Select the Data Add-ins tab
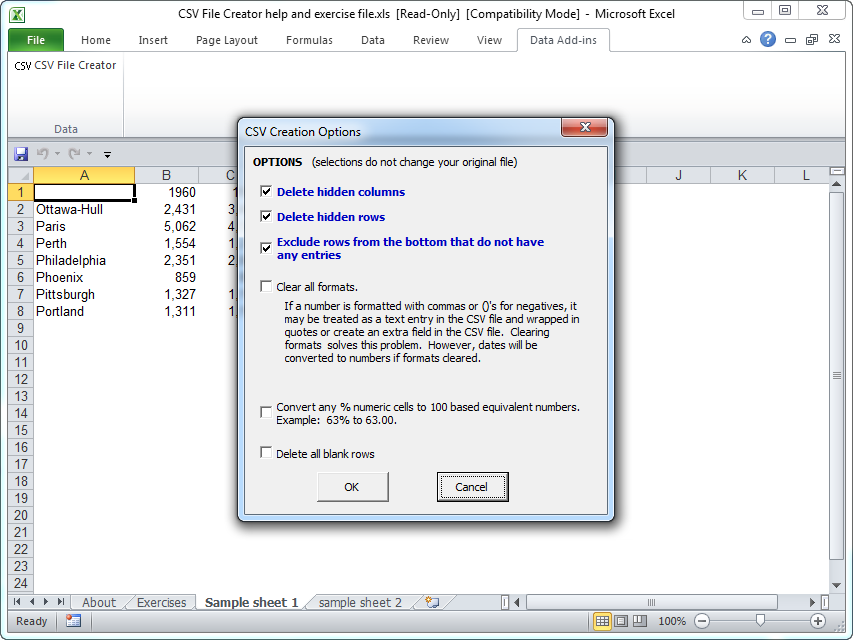853x640 pixels. click(563, 40)
